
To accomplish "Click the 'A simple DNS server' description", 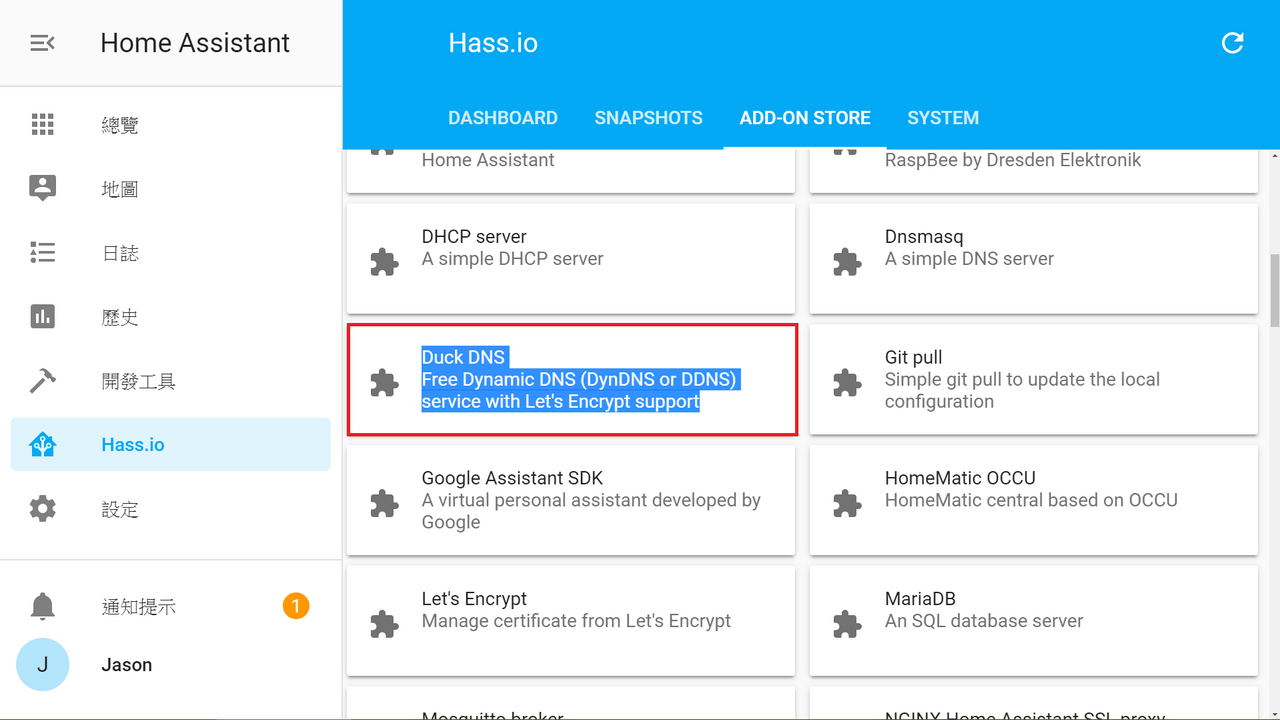I will point(969,259).
